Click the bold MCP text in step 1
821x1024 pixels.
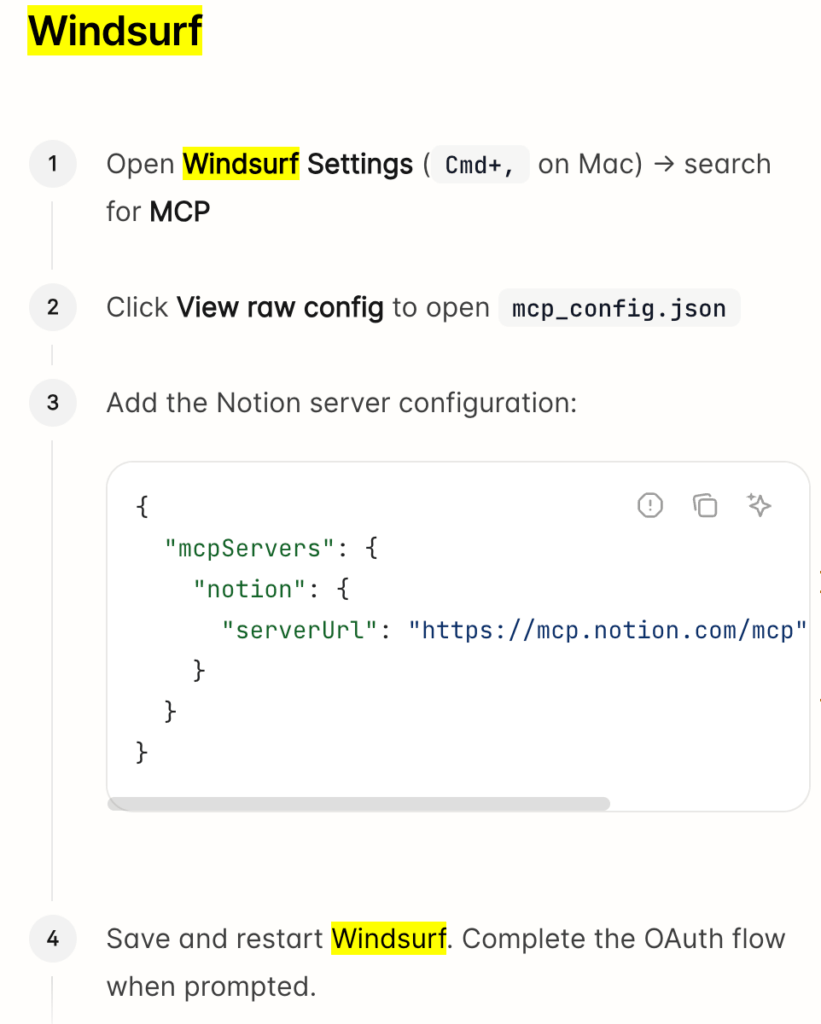click(180, 211)
